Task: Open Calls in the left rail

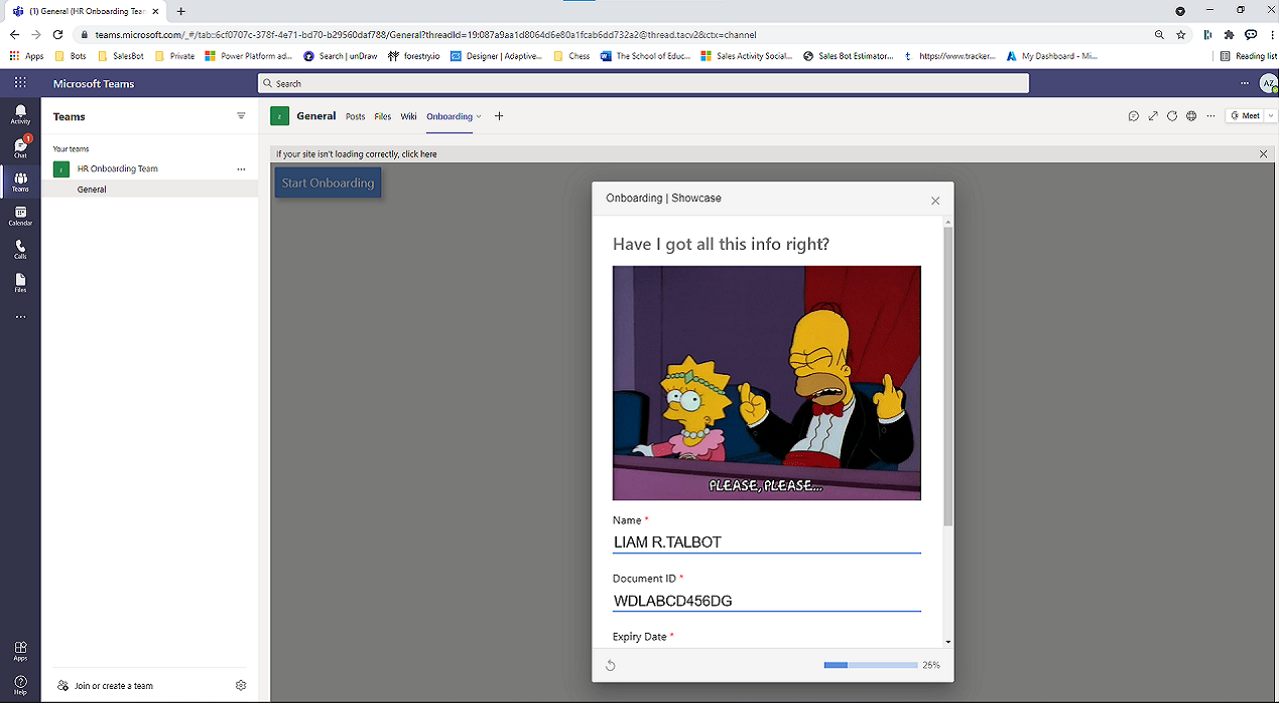Action: [x=20, y=249]
